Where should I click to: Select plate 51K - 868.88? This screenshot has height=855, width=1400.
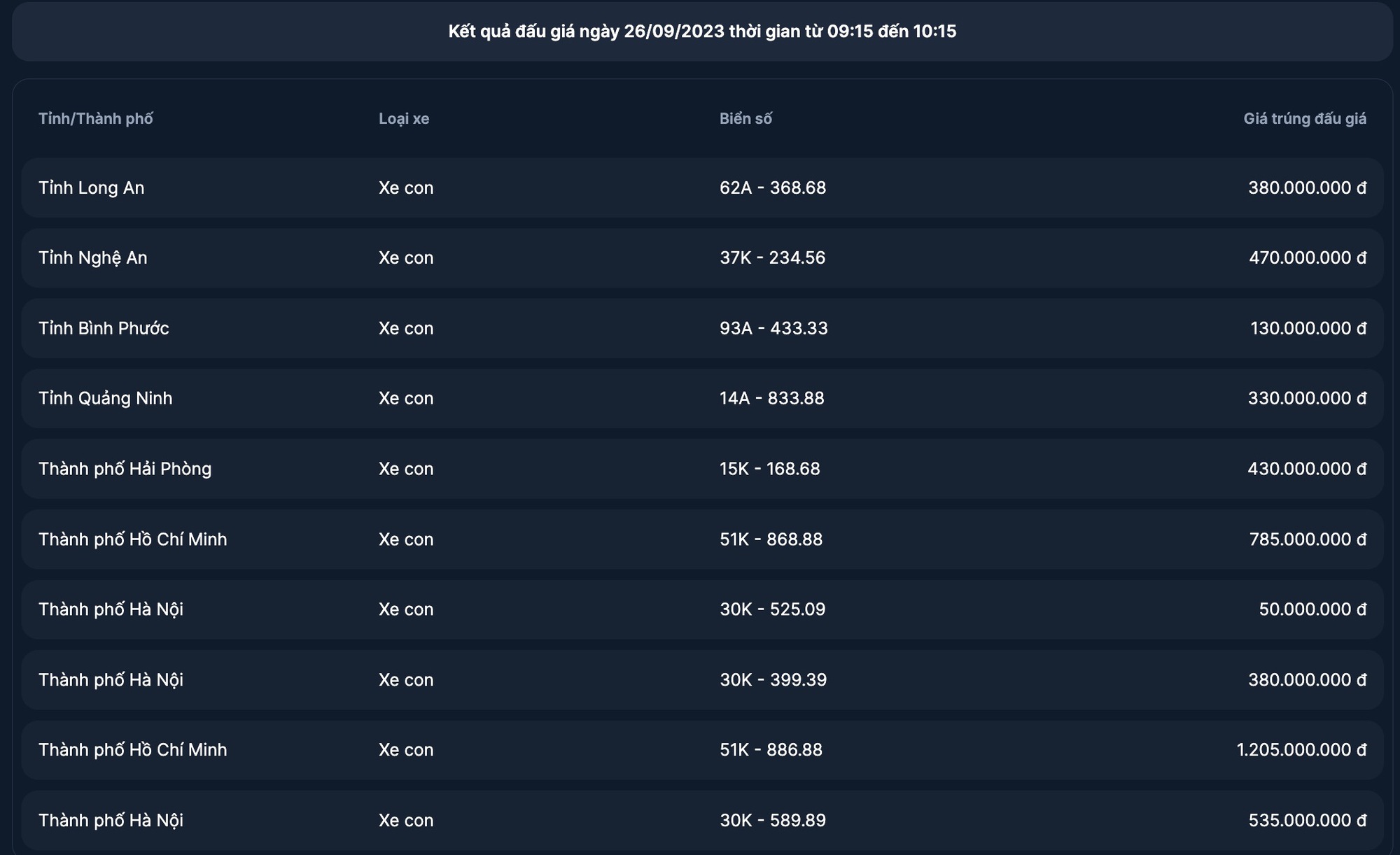[x=771, y=539]
